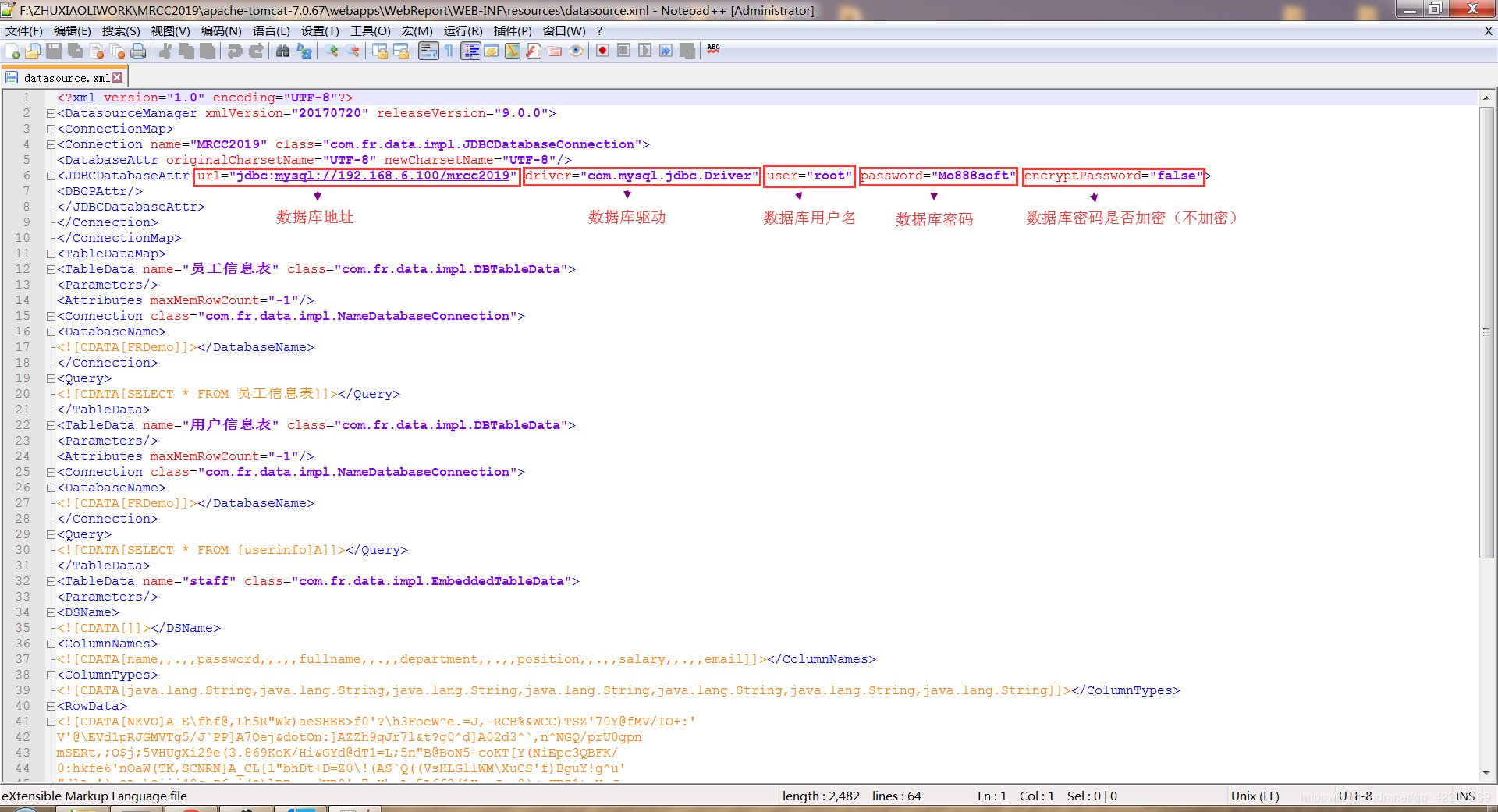Click the spell check ABC icon
This screenshot has width=1498, height=812.
click(x=713, y=50)
